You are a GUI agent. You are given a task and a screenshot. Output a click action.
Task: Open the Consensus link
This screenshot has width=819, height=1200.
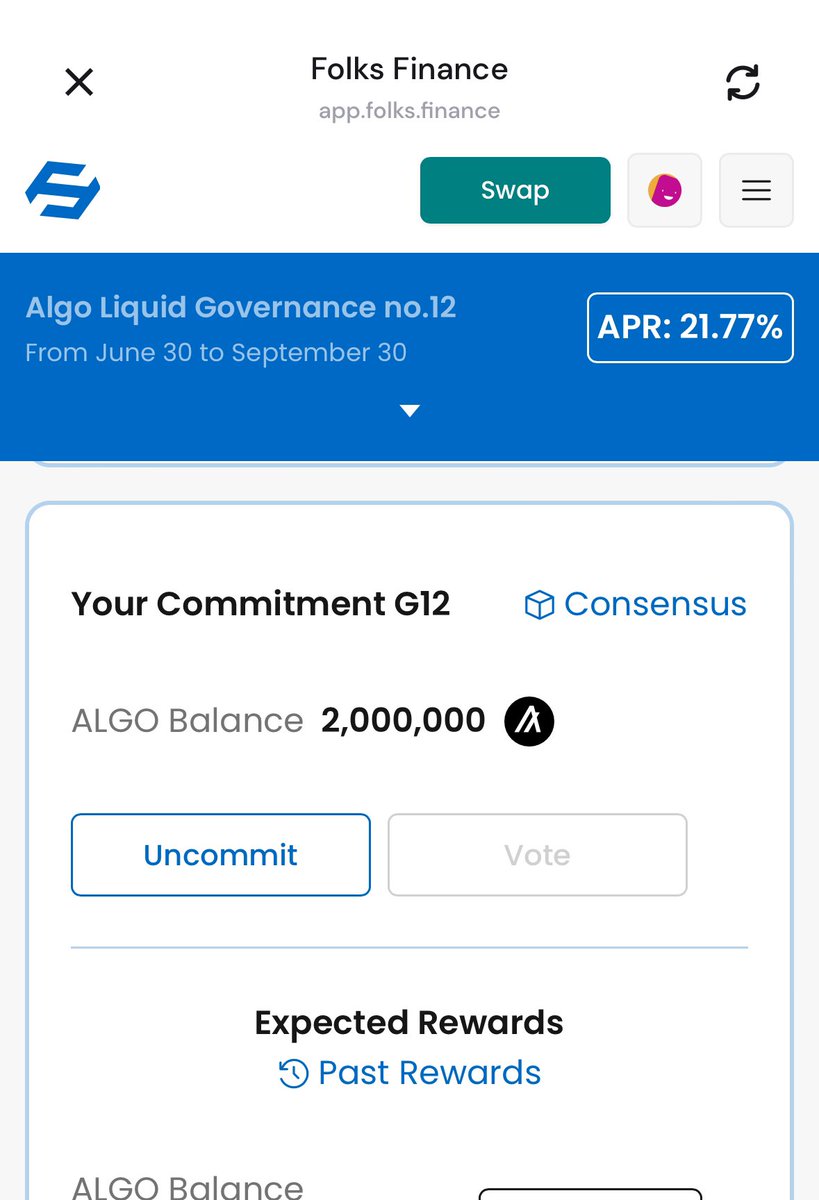655,604
